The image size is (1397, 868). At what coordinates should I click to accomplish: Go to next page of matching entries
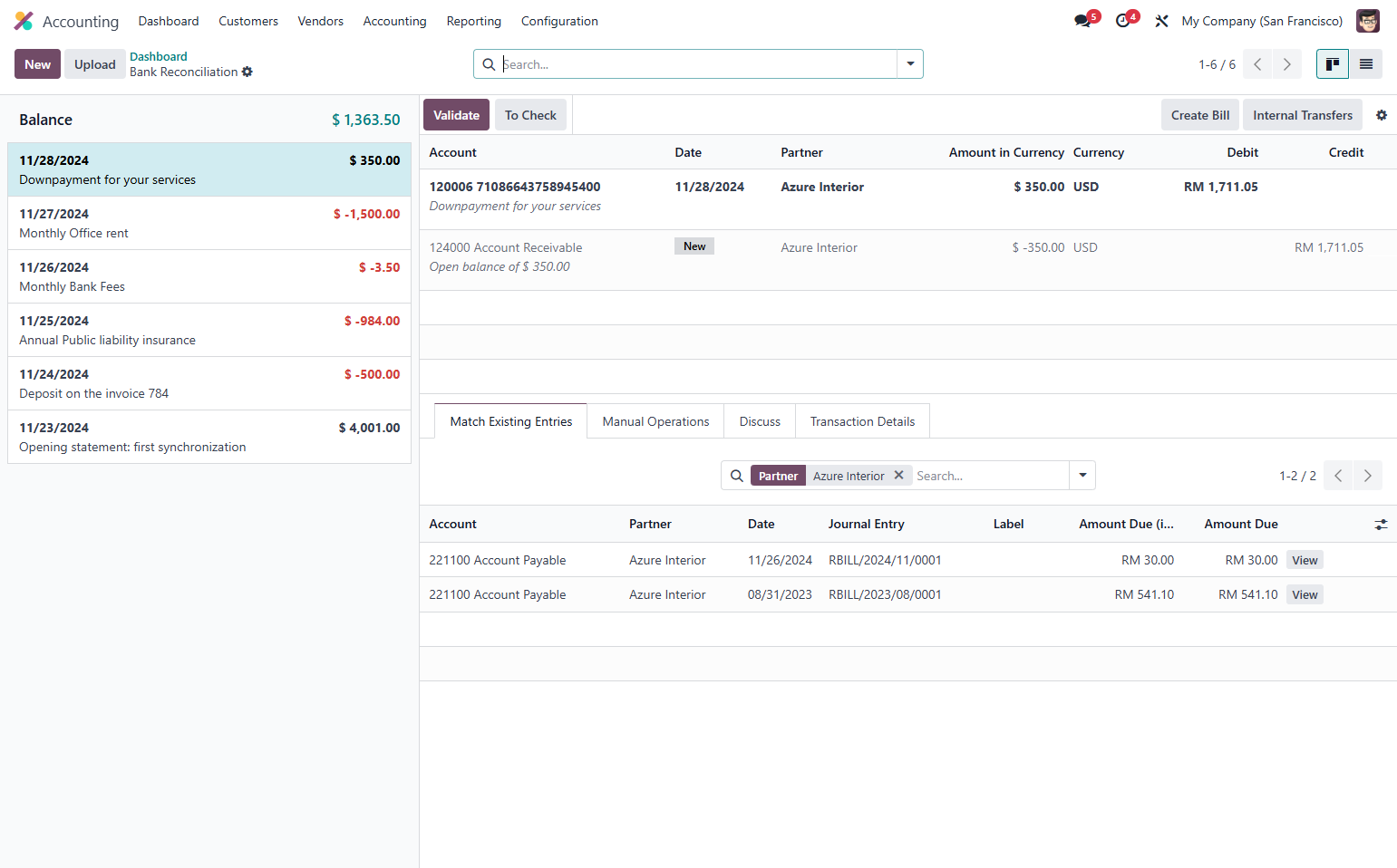1367,476
